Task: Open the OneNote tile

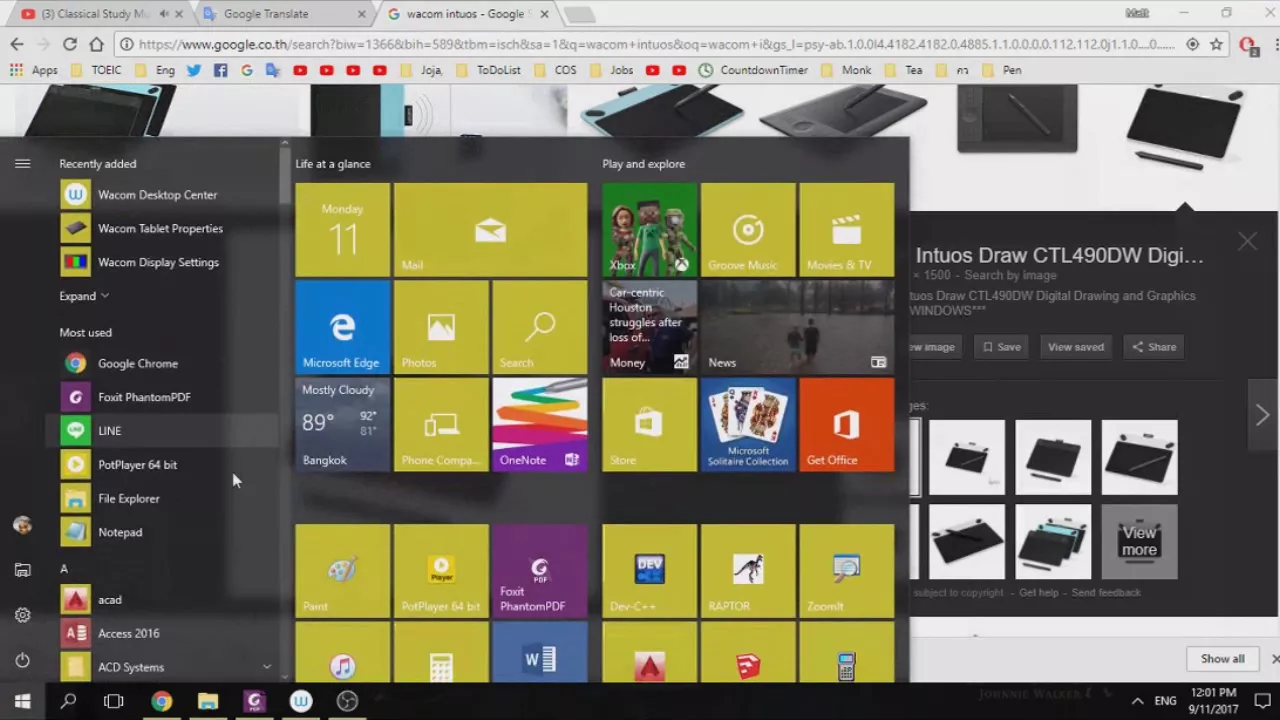Action: click(x=540, y=424)
